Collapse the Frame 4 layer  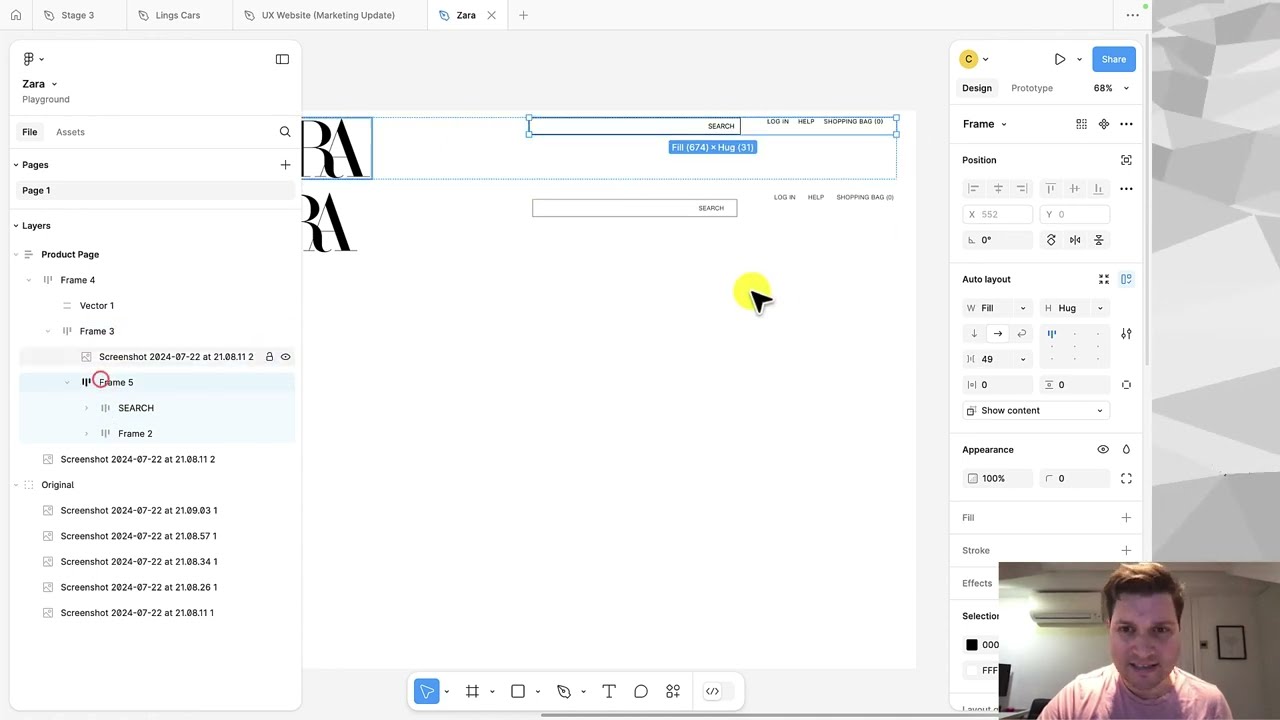(28, 280)
